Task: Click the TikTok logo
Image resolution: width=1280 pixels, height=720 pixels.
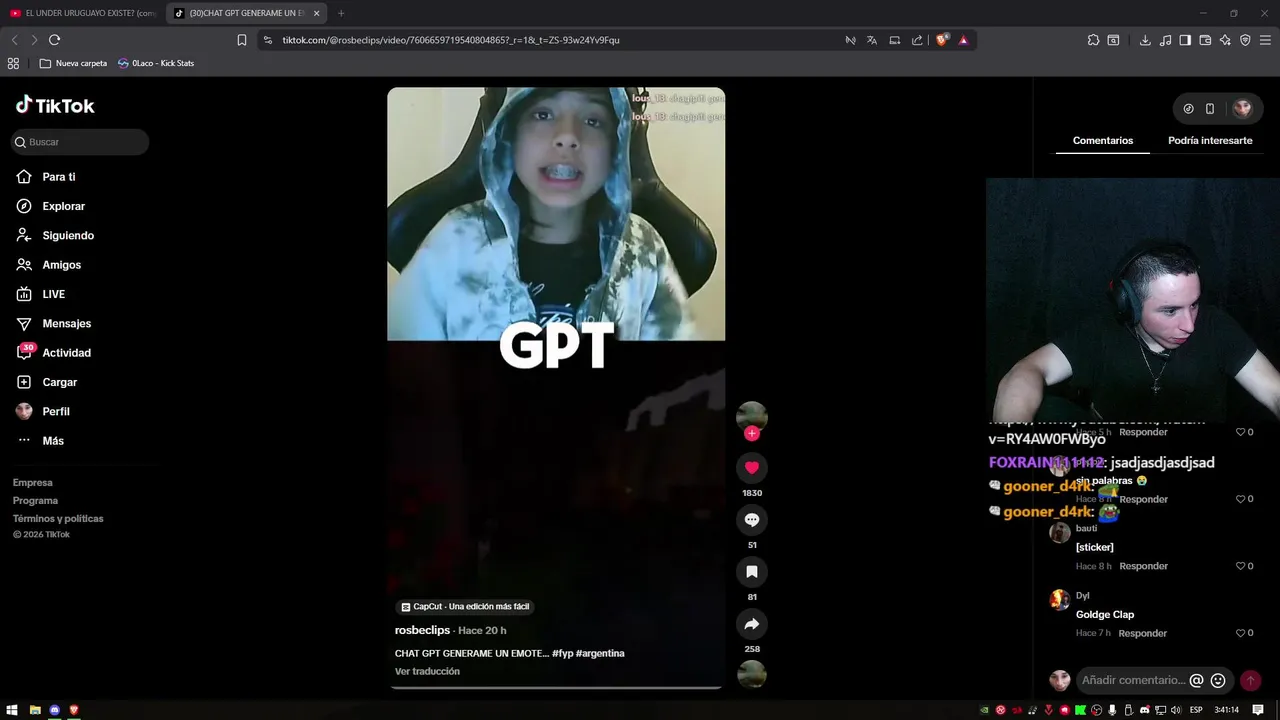Action: pyautogui.click(x=55, y=105)
